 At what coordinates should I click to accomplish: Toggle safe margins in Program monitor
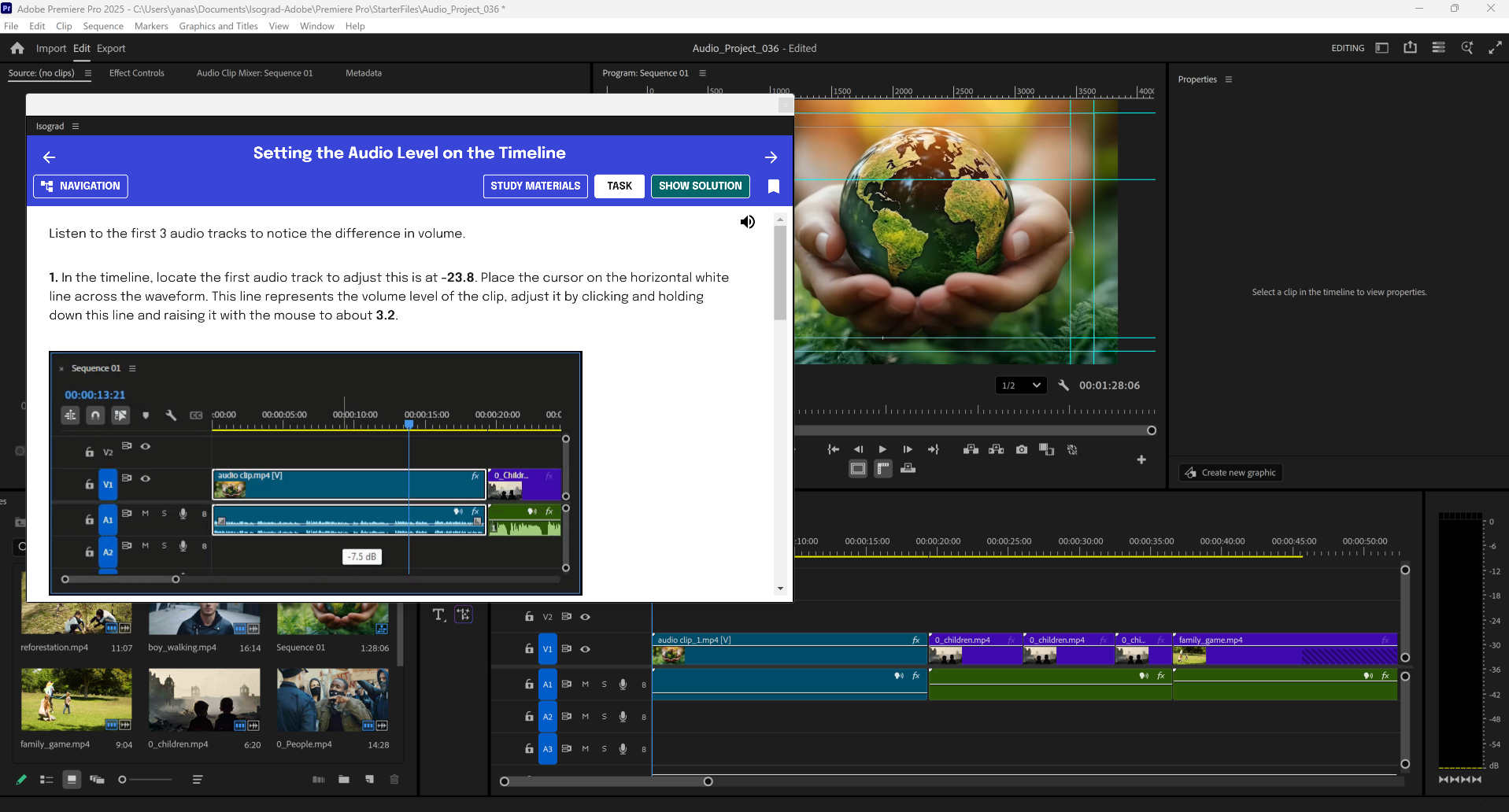tap(858, 469)
